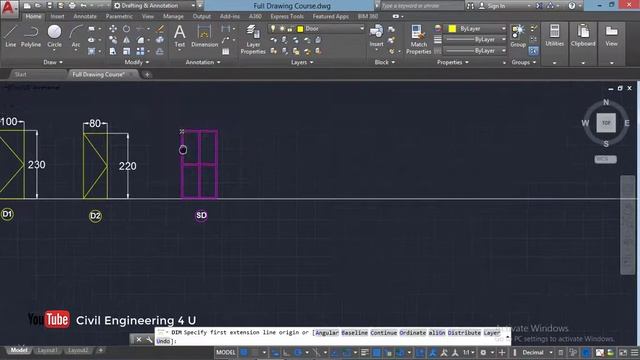Toggle the layer on/off lightbulb
This screenshot has height=360, width=640.
[x=273, y=29]
